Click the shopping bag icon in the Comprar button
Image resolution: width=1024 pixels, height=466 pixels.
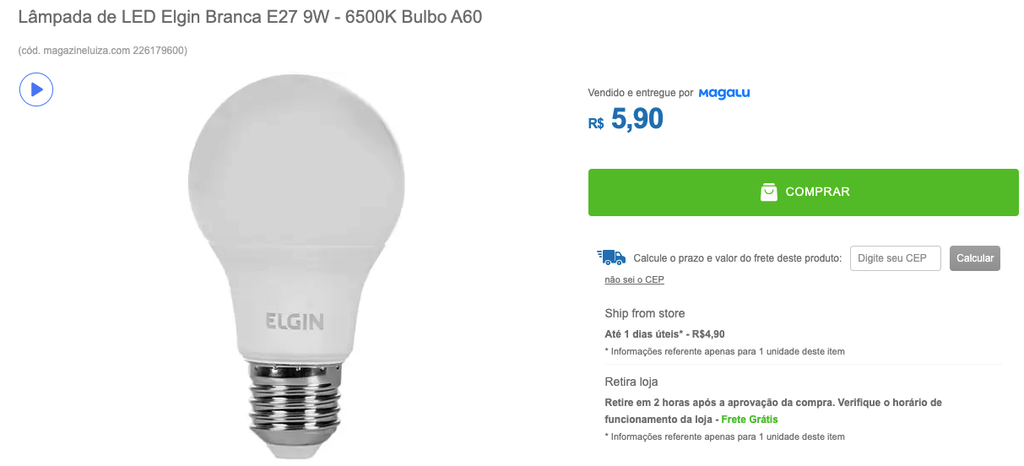[769, 192]
